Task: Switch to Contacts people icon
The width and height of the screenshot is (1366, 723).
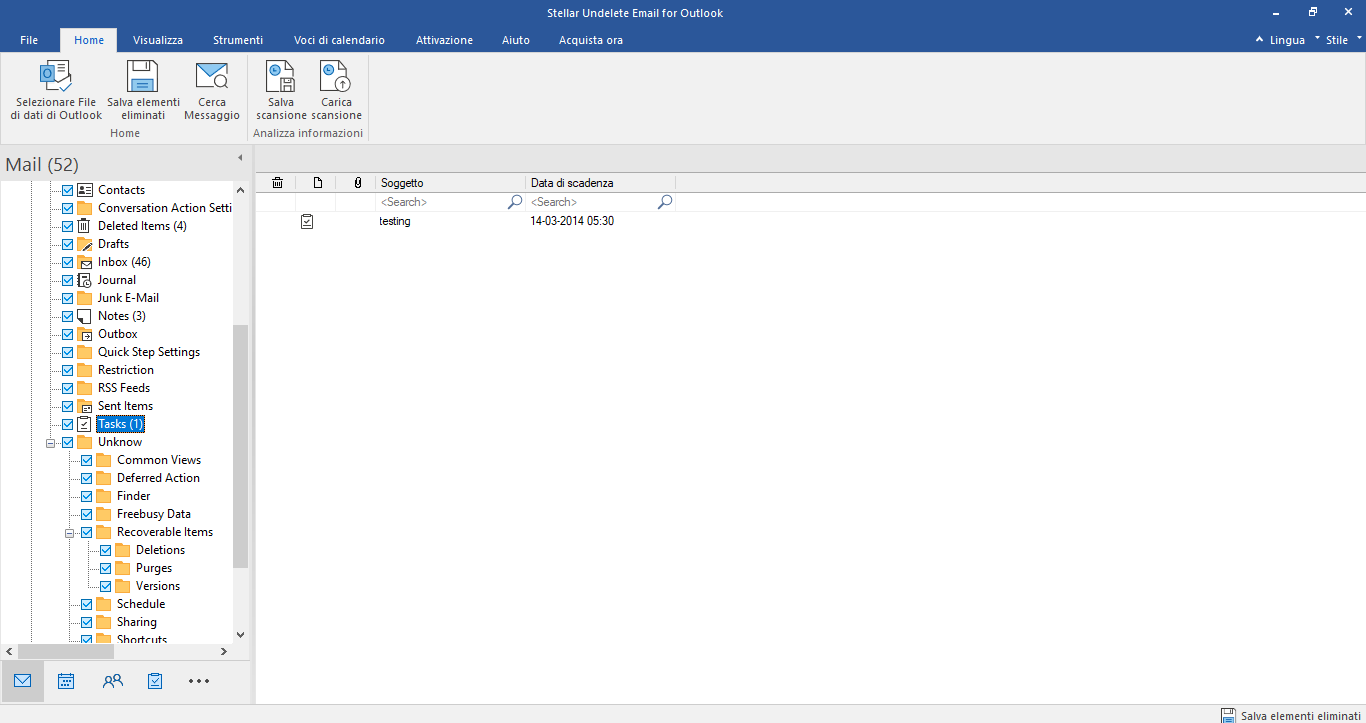Action: [113, 681]
